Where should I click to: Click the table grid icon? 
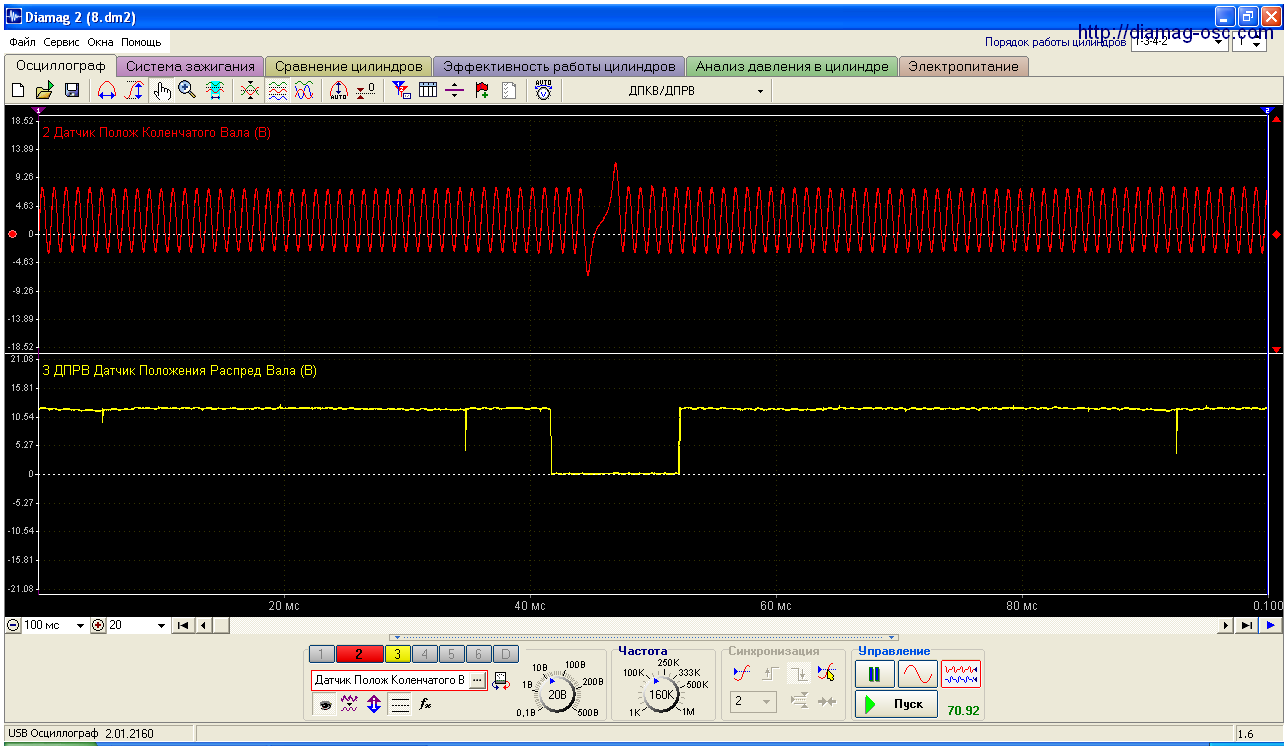(428, 90)
